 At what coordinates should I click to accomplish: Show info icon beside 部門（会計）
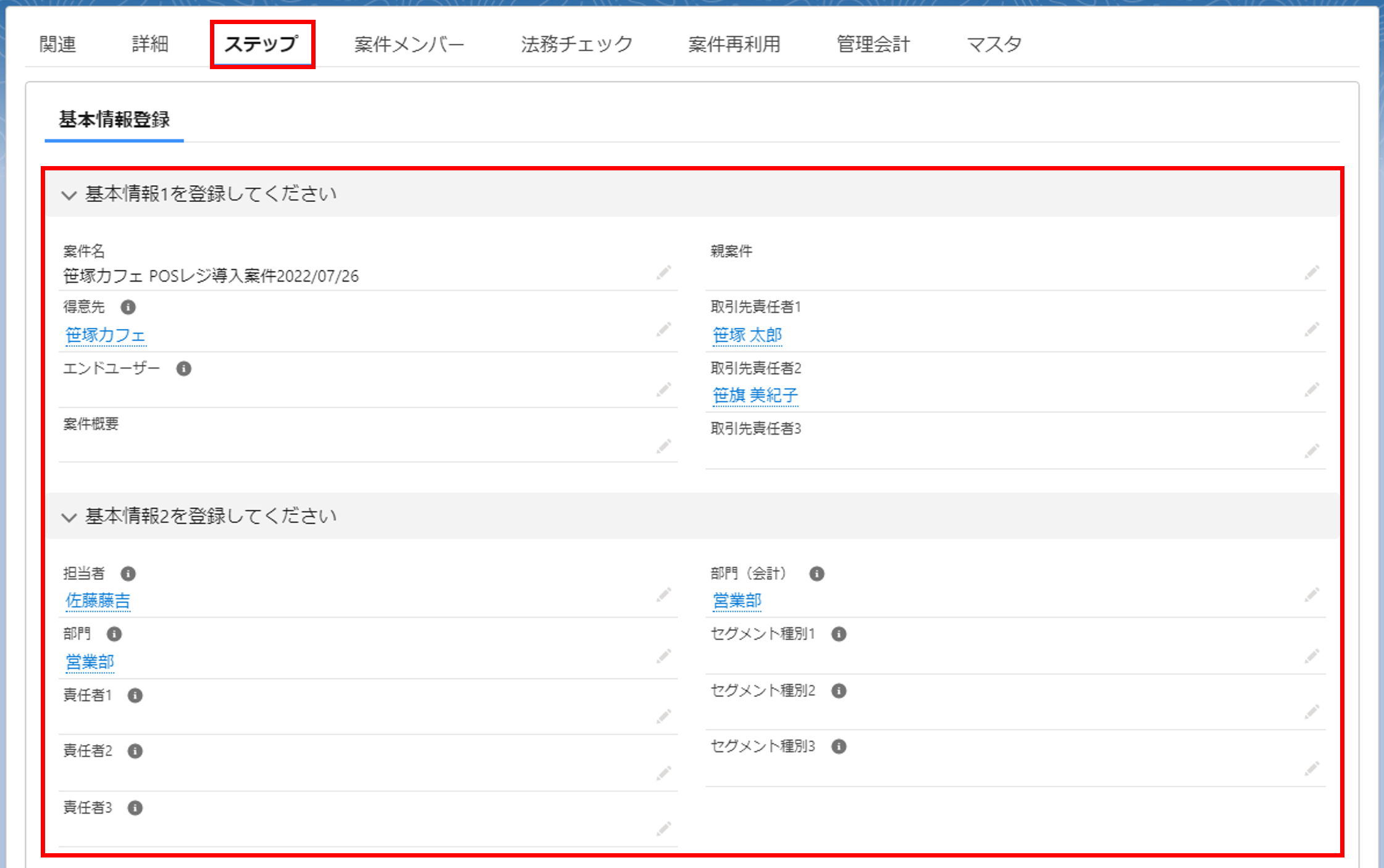[x=816, y=574]
